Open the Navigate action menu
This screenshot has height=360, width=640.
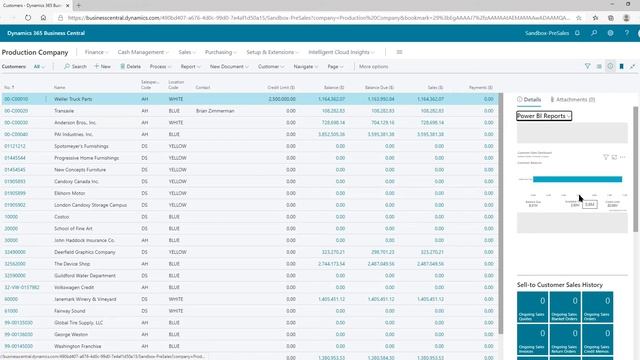pos(305,67)
